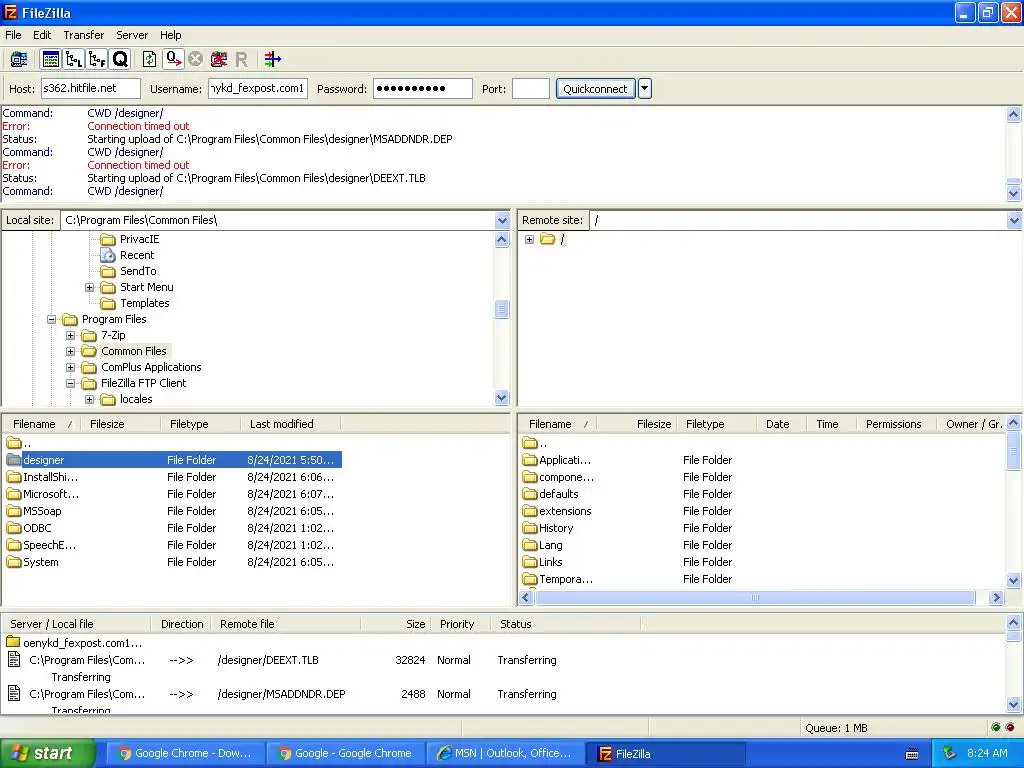Sort local files by Filename header

[x=42, y=424]
